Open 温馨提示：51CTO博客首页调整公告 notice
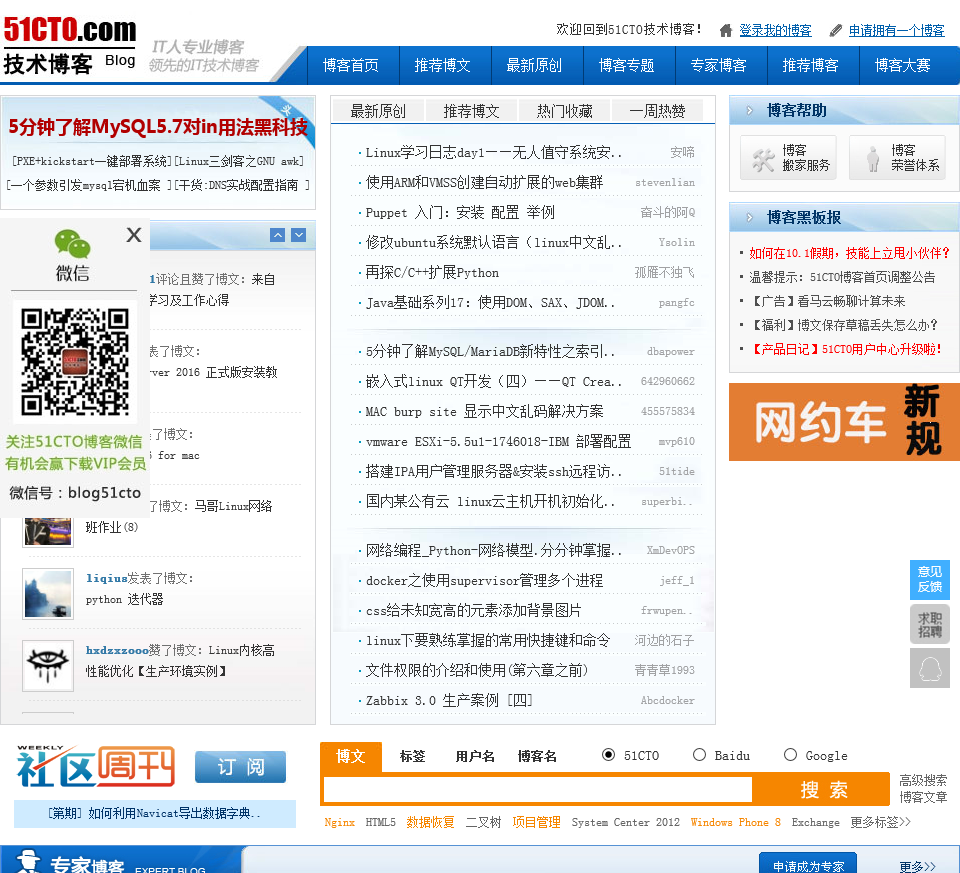The width and height of the screenshot is (960, 873). (842, 277)
